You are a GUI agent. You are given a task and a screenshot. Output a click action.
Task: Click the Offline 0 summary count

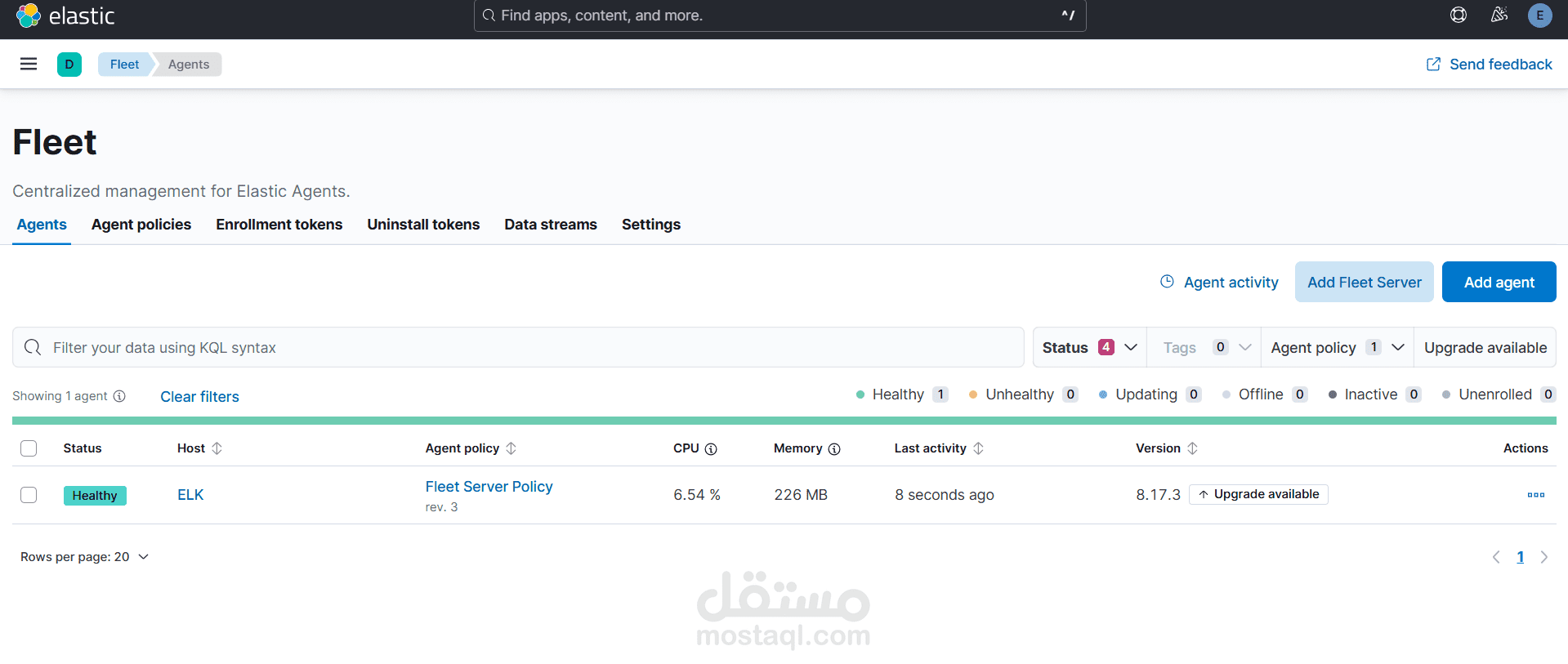coord(1265,394)
